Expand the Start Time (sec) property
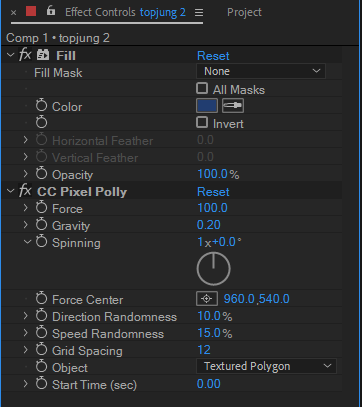 [26, 384]
